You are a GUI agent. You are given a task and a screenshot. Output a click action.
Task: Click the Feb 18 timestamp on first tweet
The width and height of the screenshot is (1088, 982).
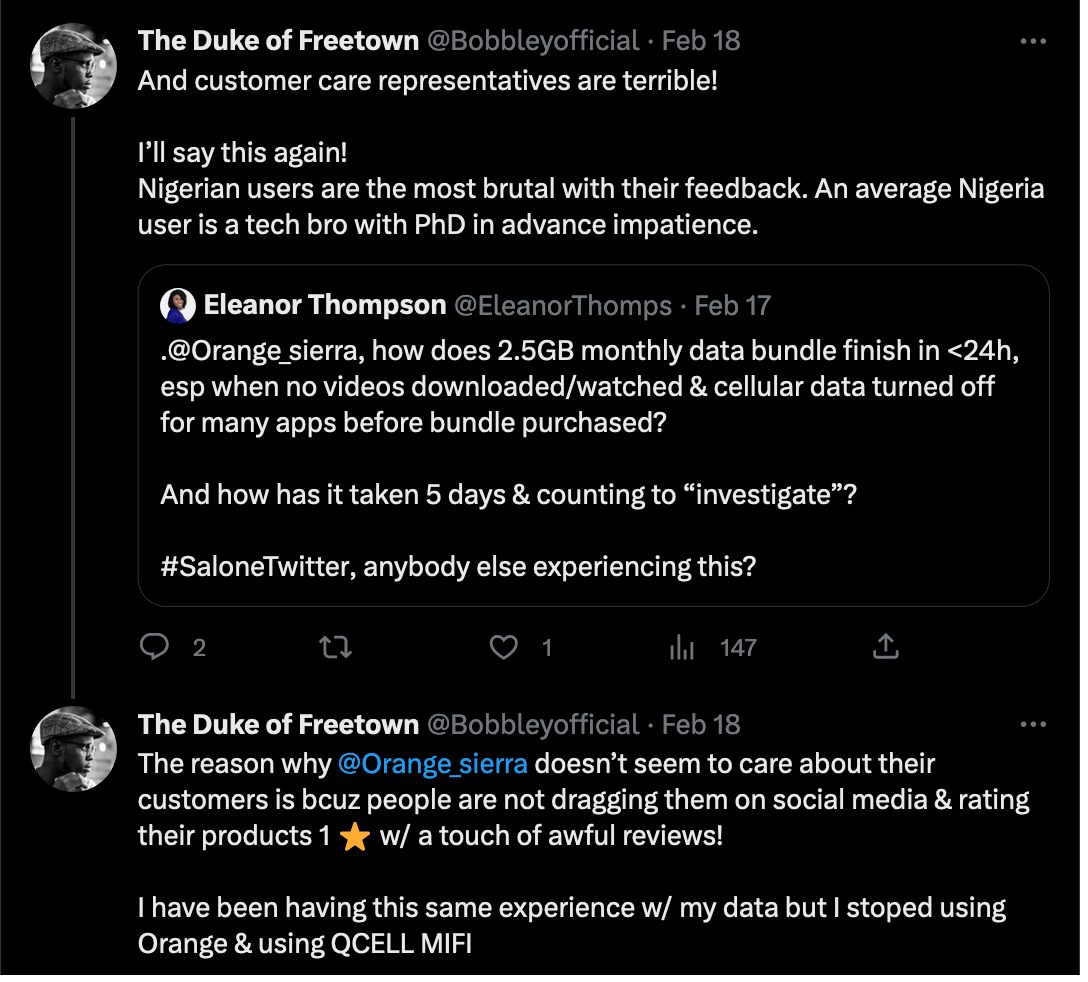click(x=700, y=41)
